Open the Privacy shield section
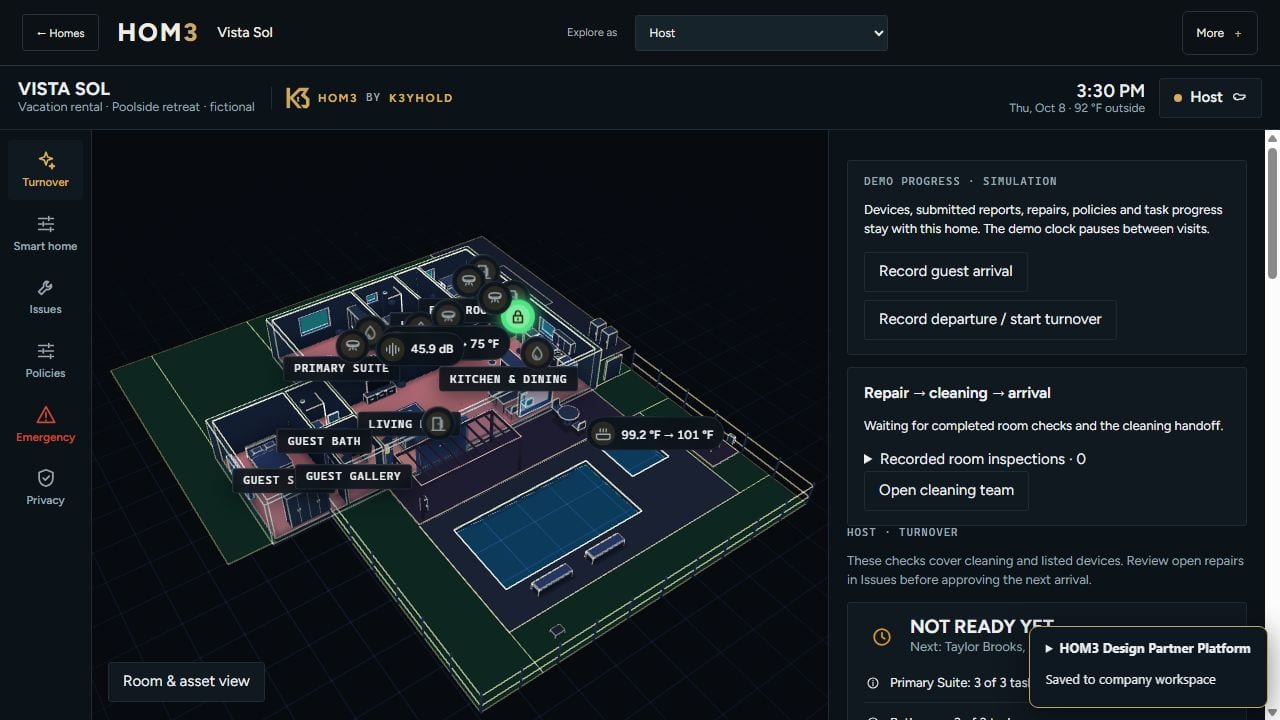The image size is (1280, 720). [45, 488]
